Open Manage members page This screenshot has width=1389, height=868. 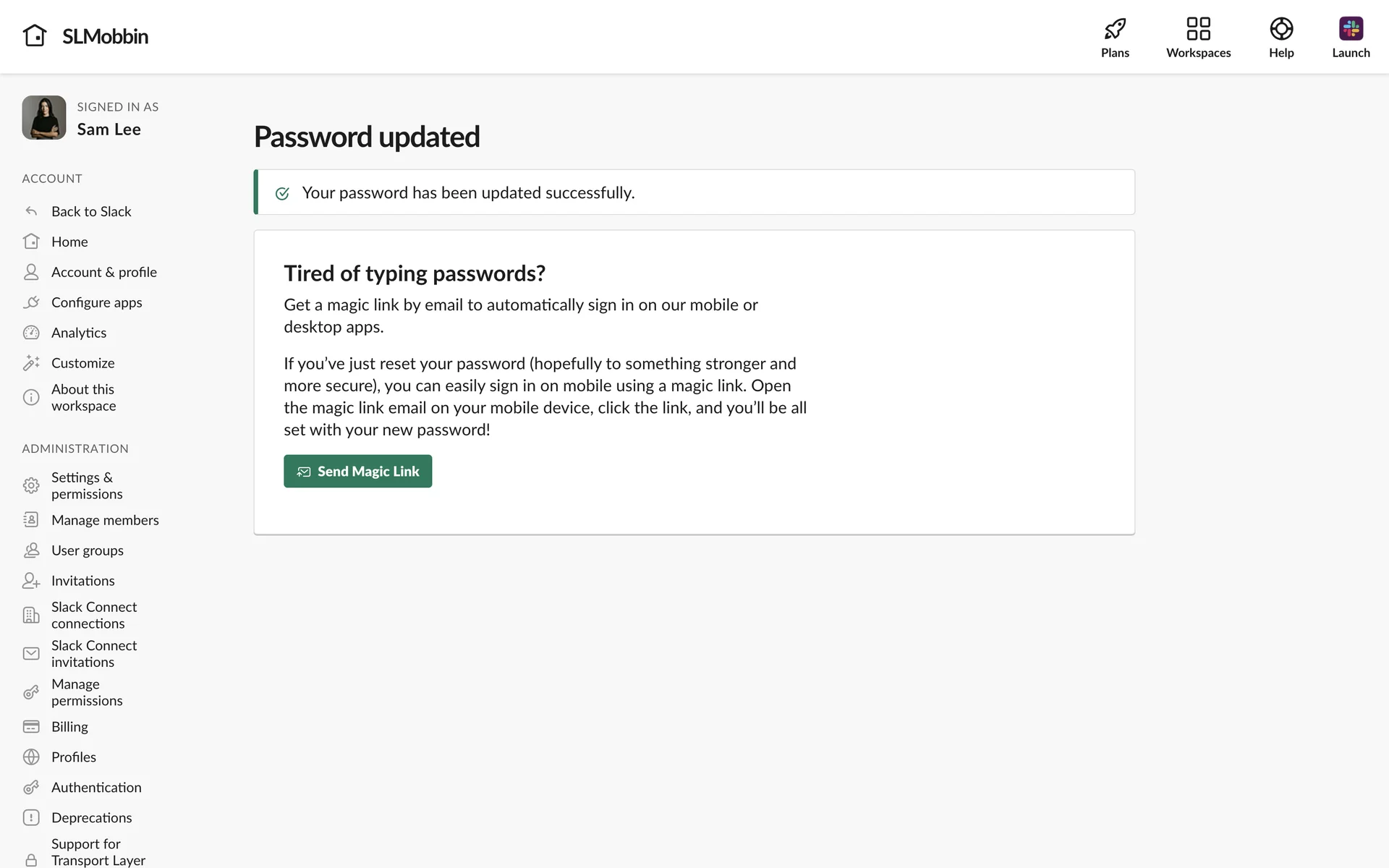(105, 521)
